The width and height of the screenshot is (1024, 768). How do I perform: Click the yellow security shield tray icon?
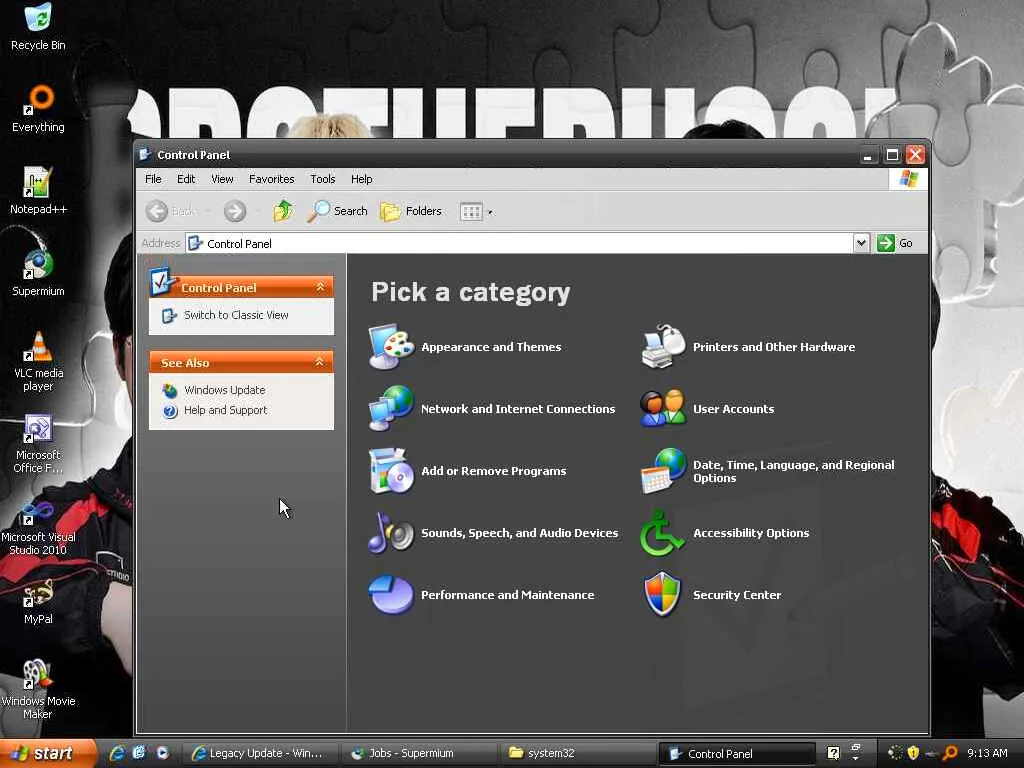click(x=913, y=753)
